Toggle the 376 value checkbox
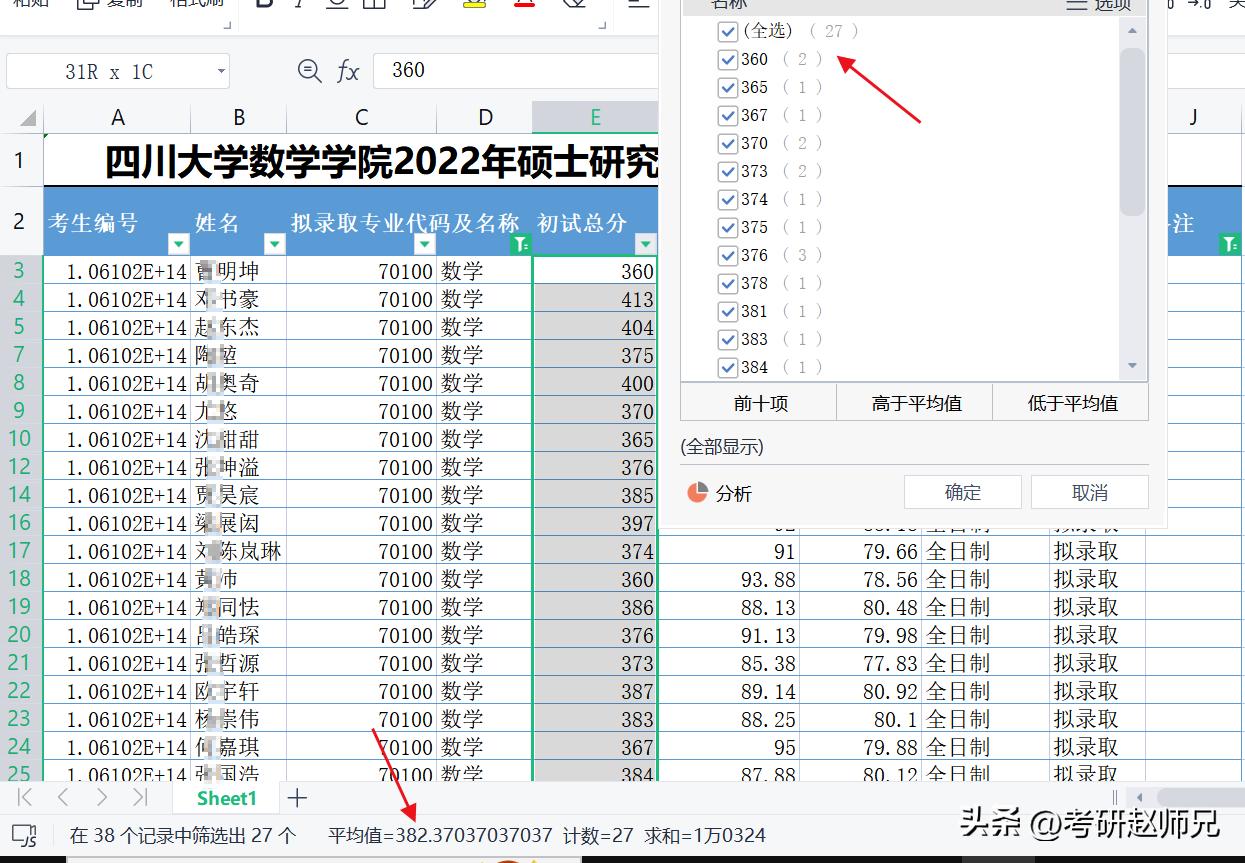The height and width of the screenshot is (863, 1245). pyautogui.click(x=727, y=255)
